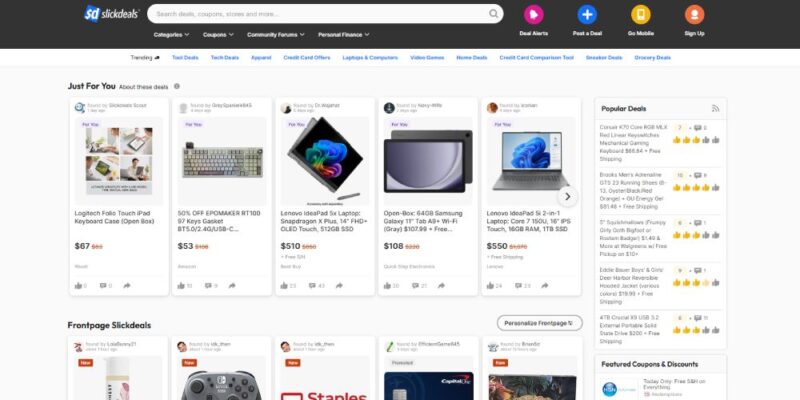Open Laptops & Computers trending link
The image size is (800, 400).
370,58
